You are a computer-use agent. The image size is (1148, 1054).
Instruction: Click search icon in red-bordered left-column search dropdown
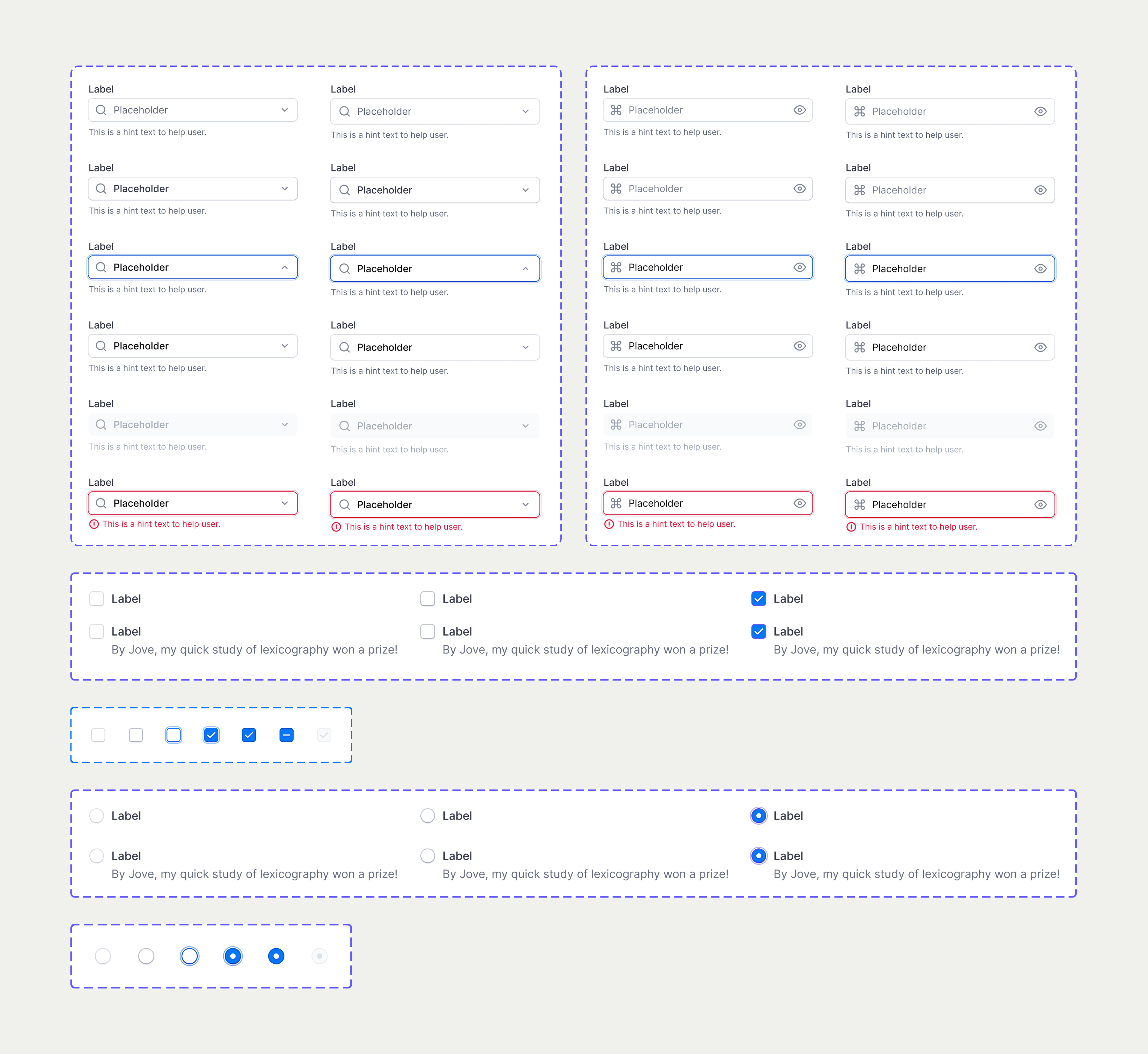point(101,503)
